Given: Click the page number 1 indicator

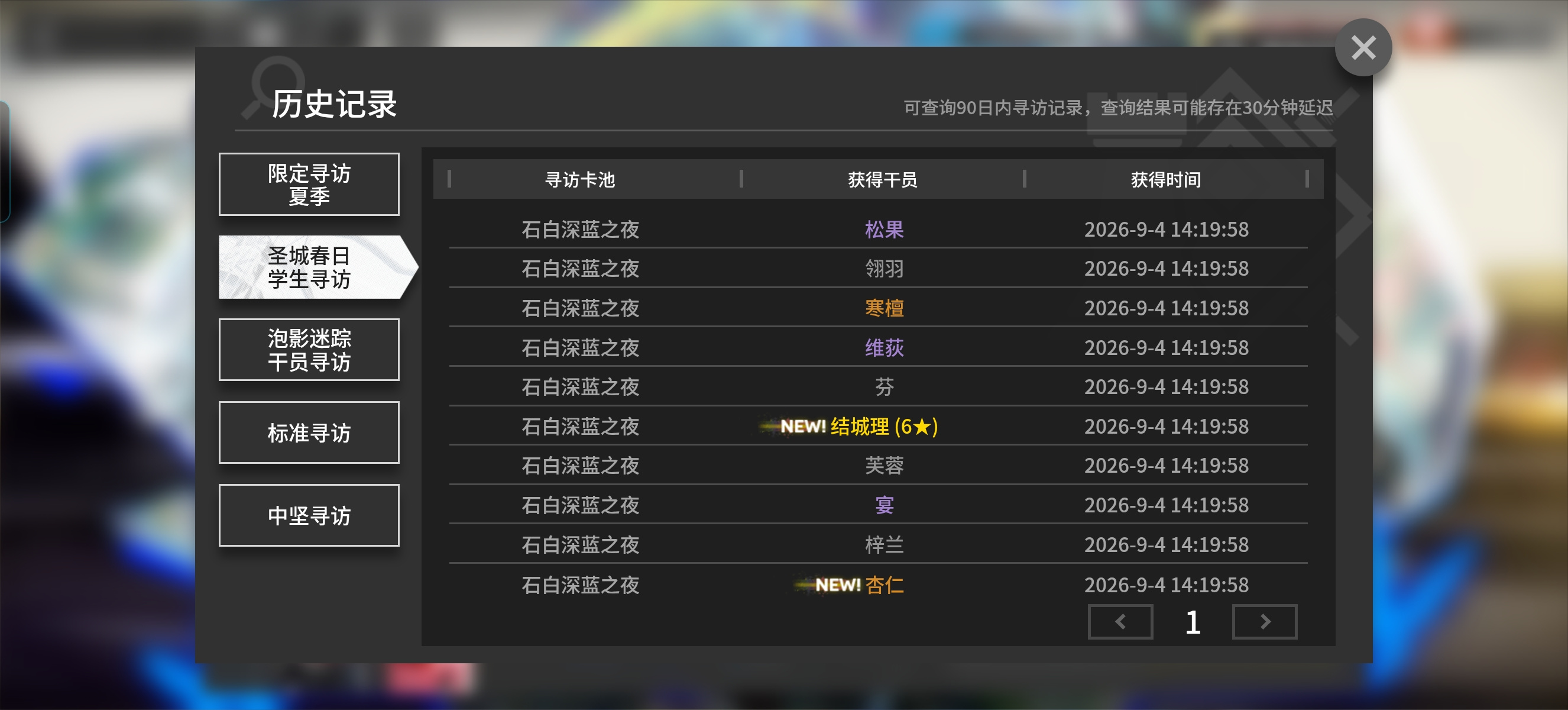Looking at the screenshot, I should 1193,622.
